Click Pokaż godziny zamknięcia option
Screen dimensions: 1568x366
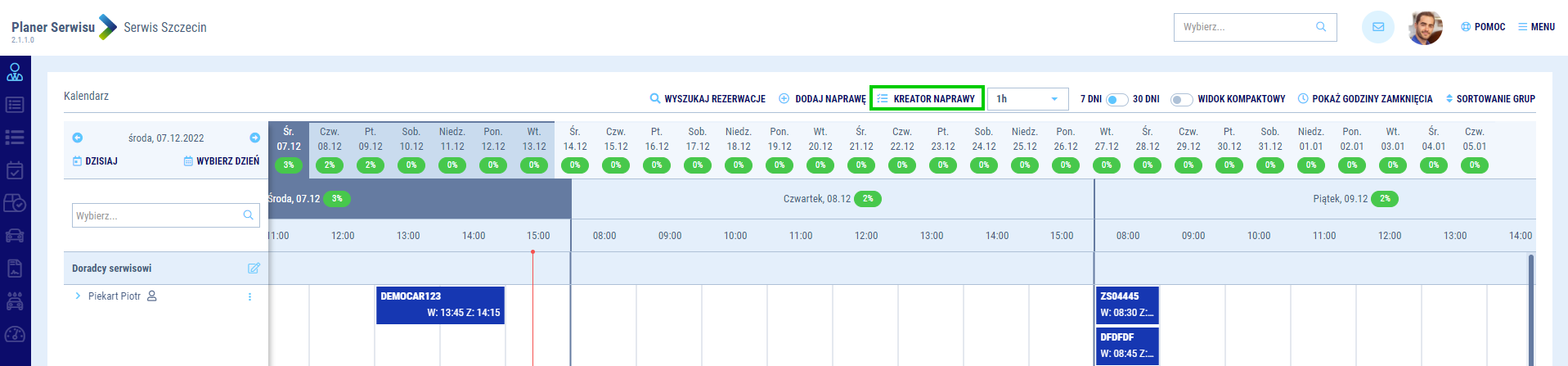[1365, 99]
